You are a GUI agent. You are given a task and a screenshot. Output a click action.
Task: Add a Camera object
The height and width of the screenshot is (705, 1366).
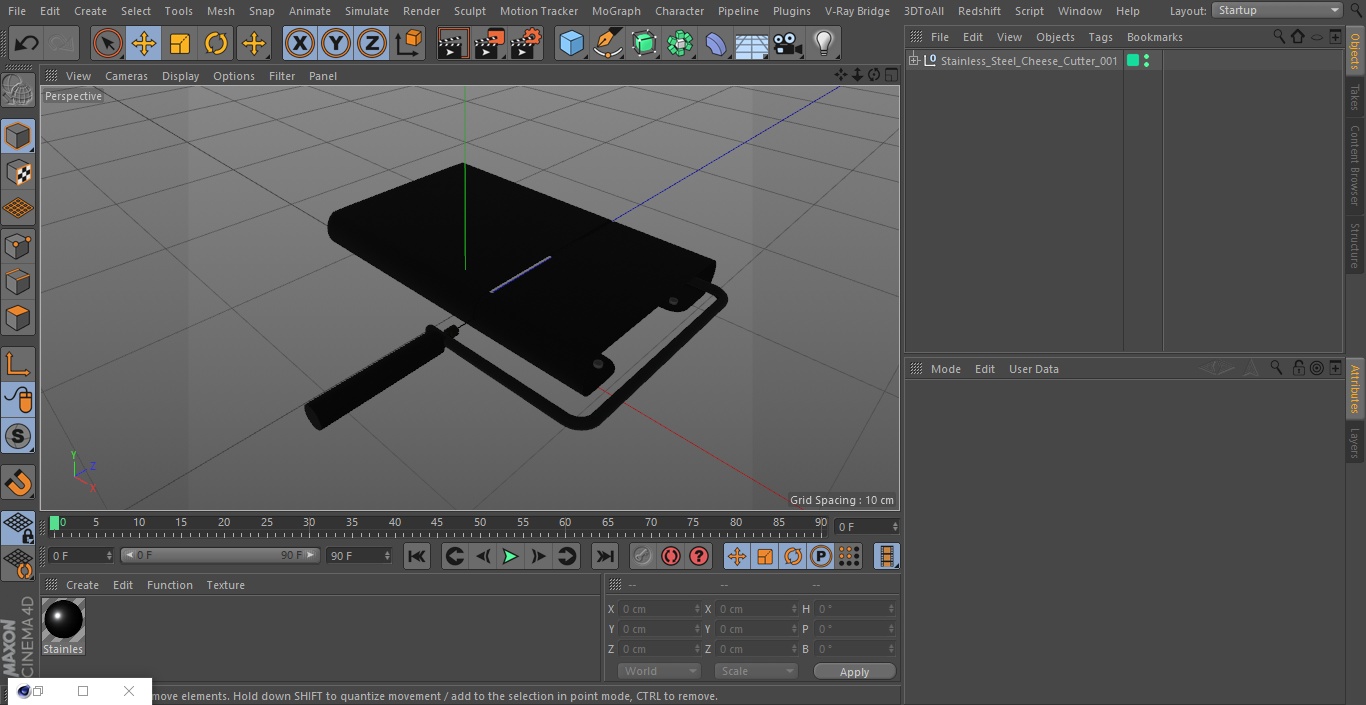[x=787, y=44]
